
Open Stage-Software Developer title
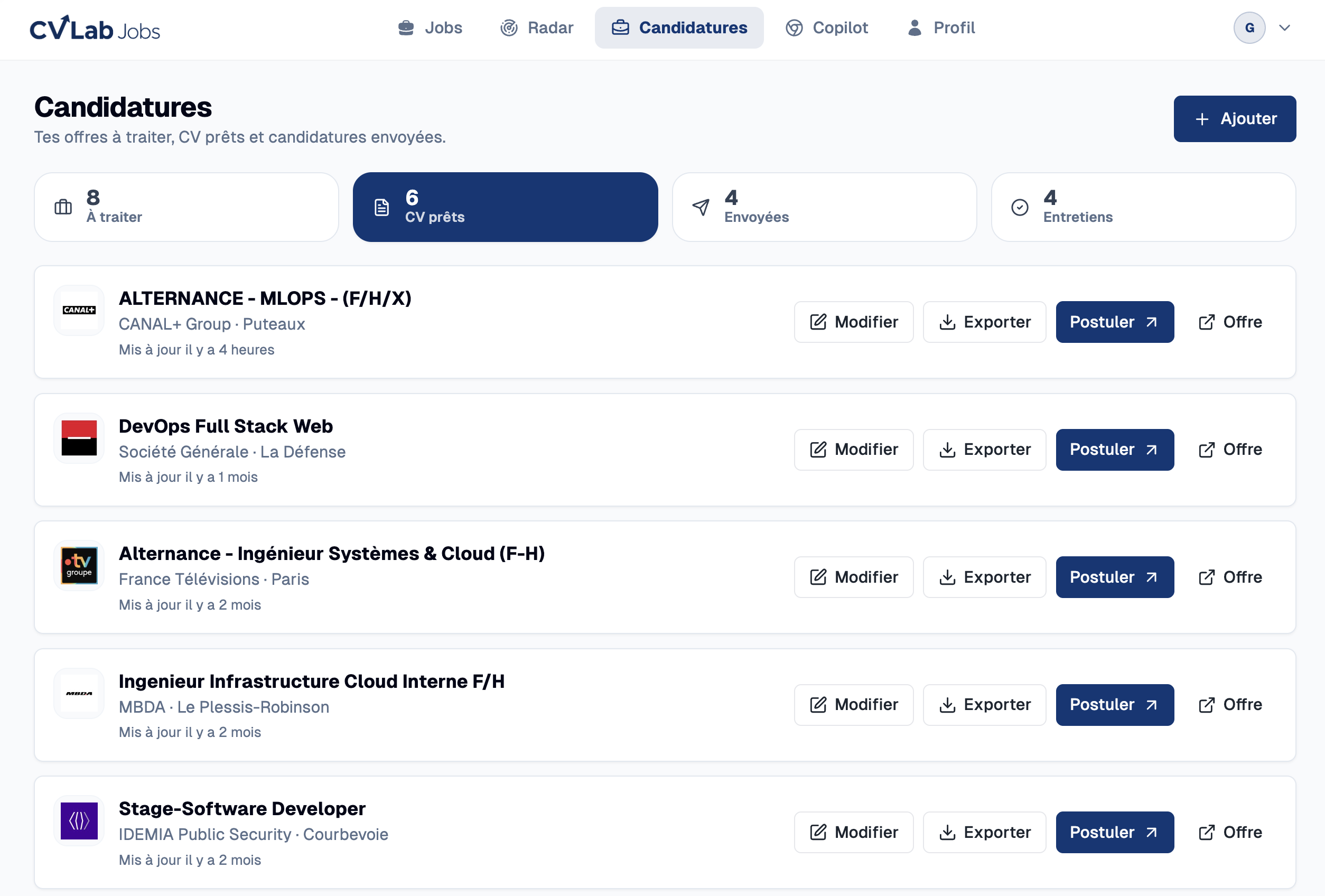(x=242, y=808)
